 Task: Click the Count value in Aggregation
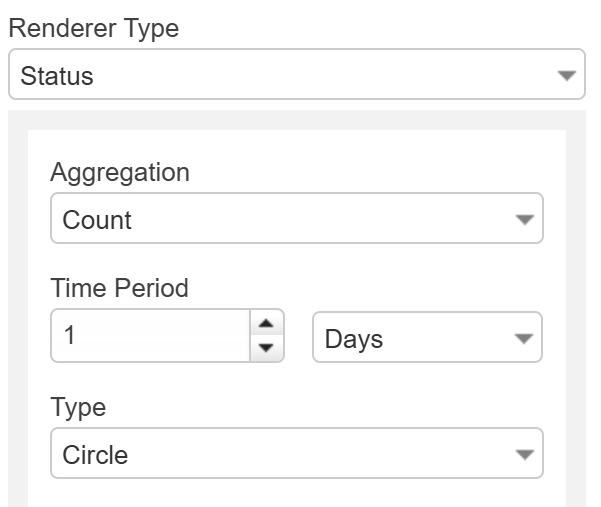point(97,220)
